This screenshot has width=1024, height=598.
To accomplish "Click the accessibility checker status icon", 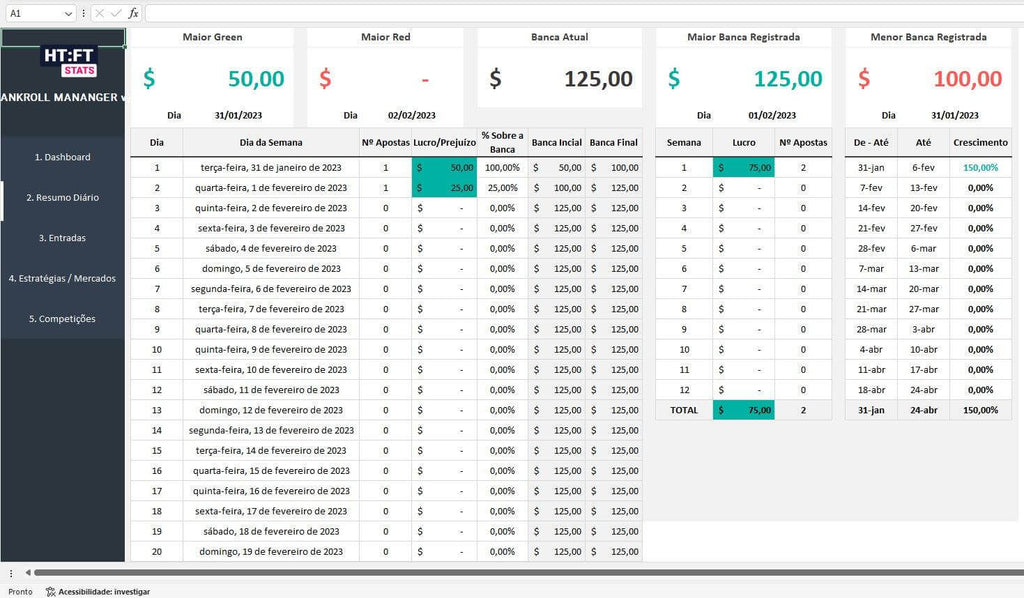I will click(51, 591).
